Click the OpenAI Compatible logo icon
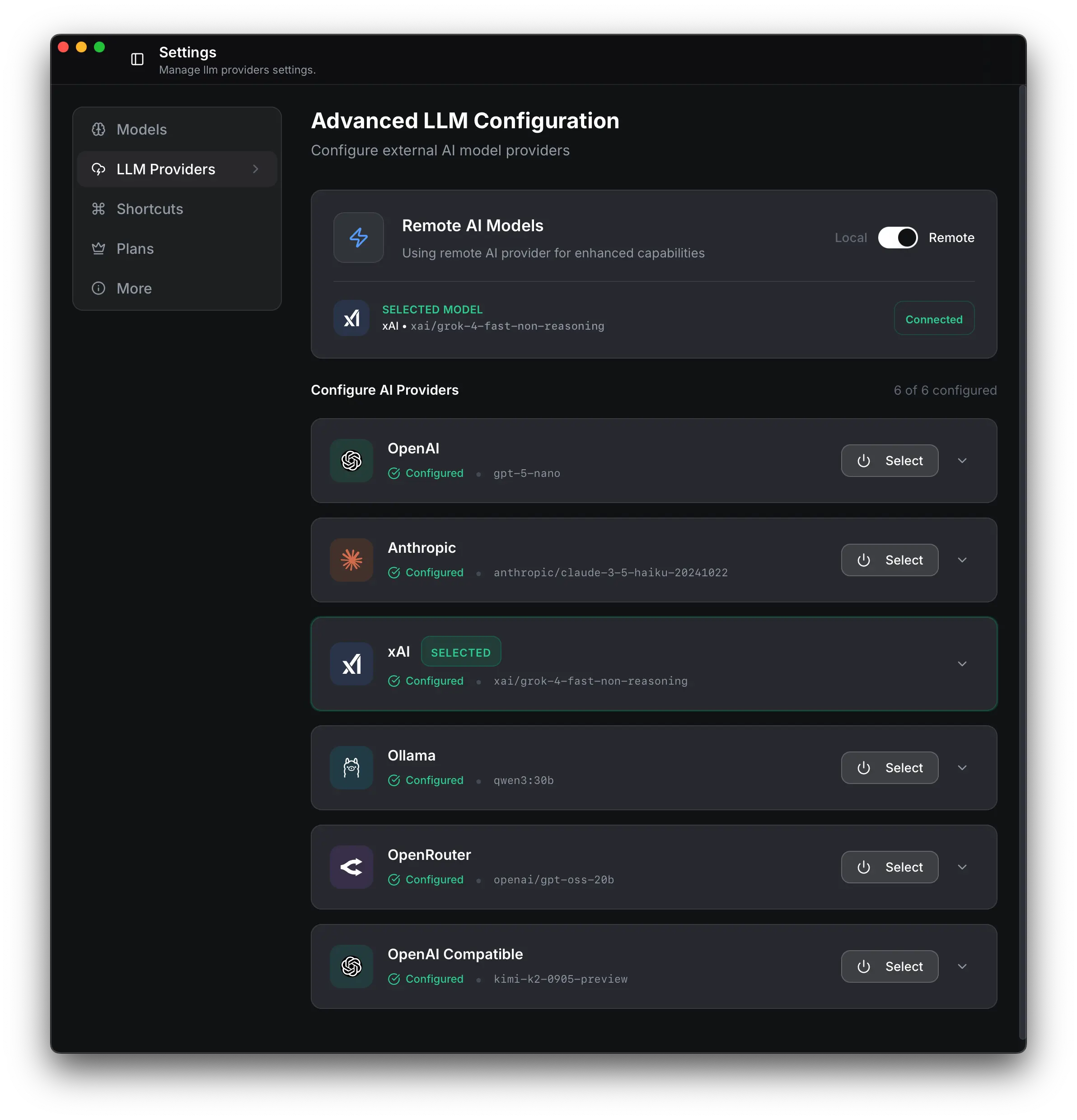The height and width of the screenshot is (1120, 1077). pyautogui.click(x=351, y=966)
